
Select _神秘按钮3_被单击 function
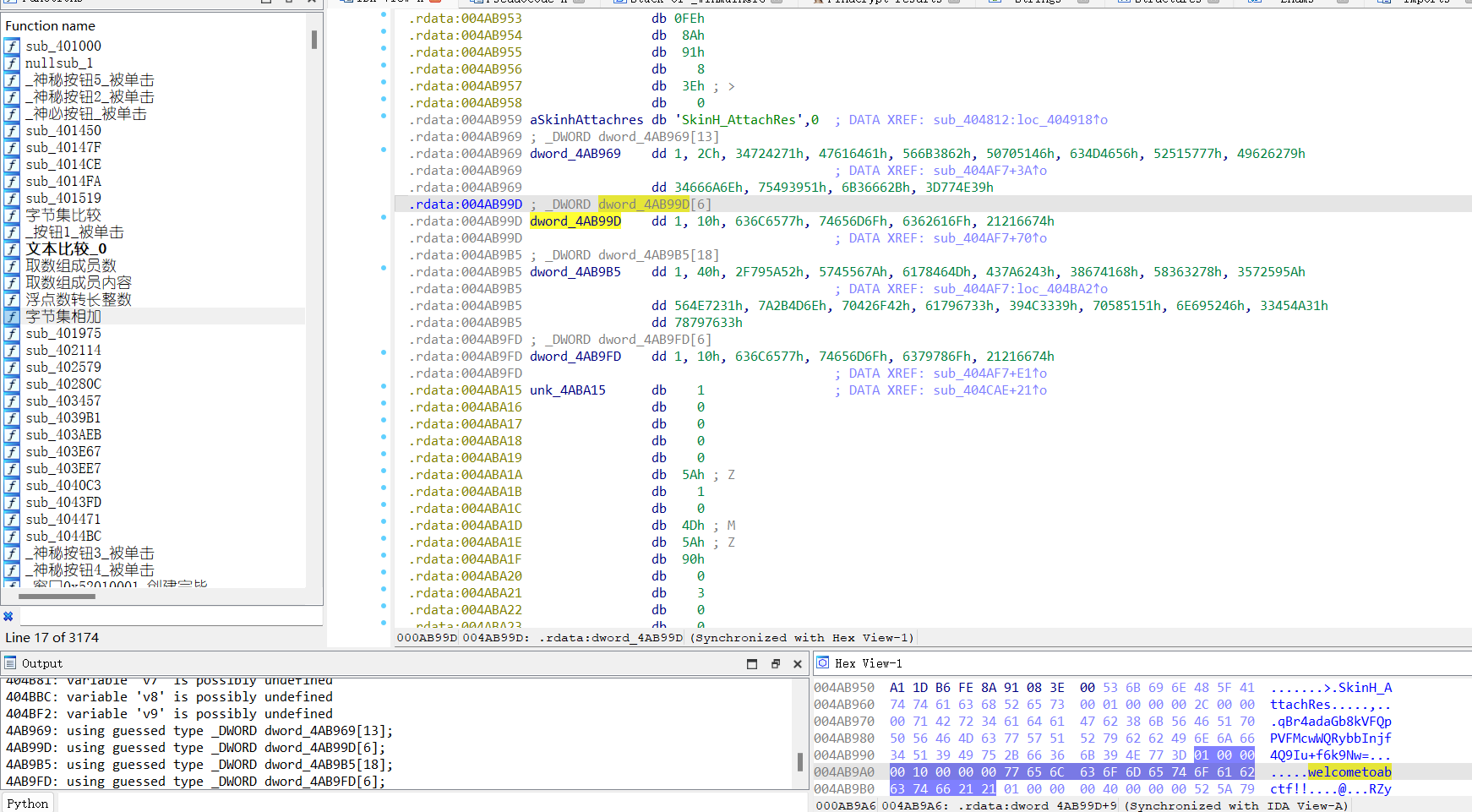tap(90, 553)
